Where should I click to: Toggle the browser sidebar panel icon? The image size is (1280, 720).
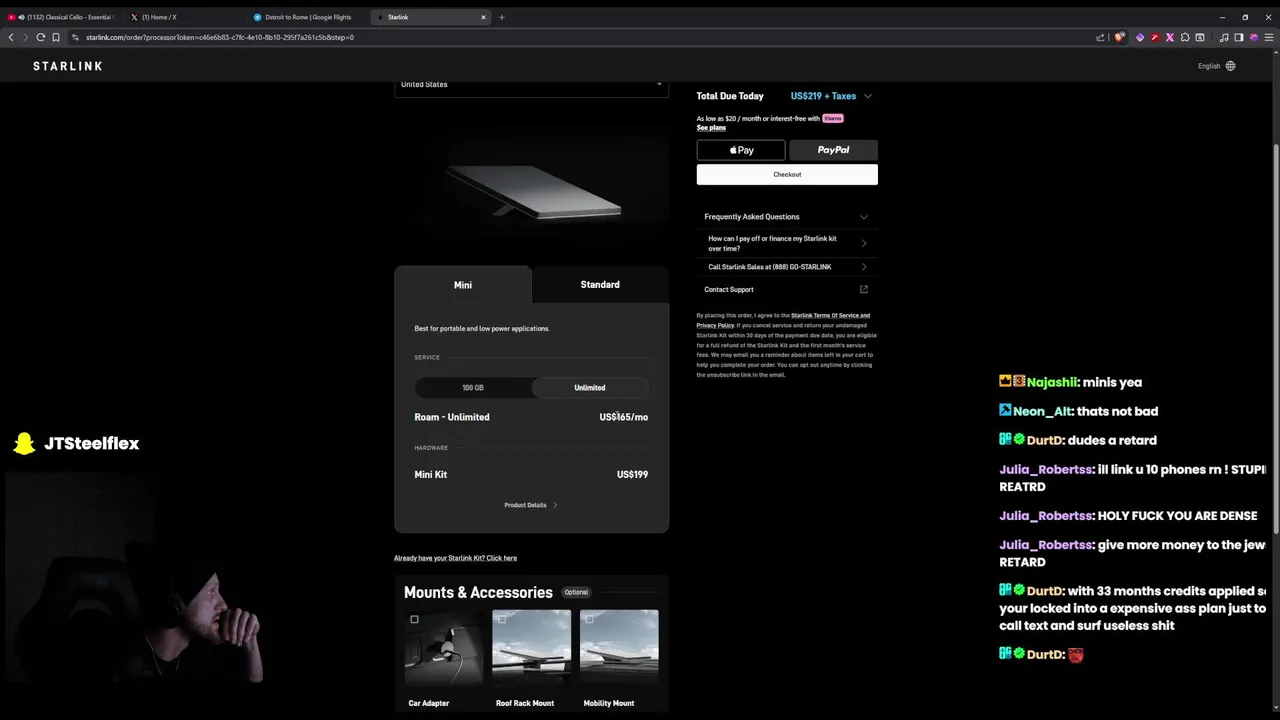tap(1239, 37)
